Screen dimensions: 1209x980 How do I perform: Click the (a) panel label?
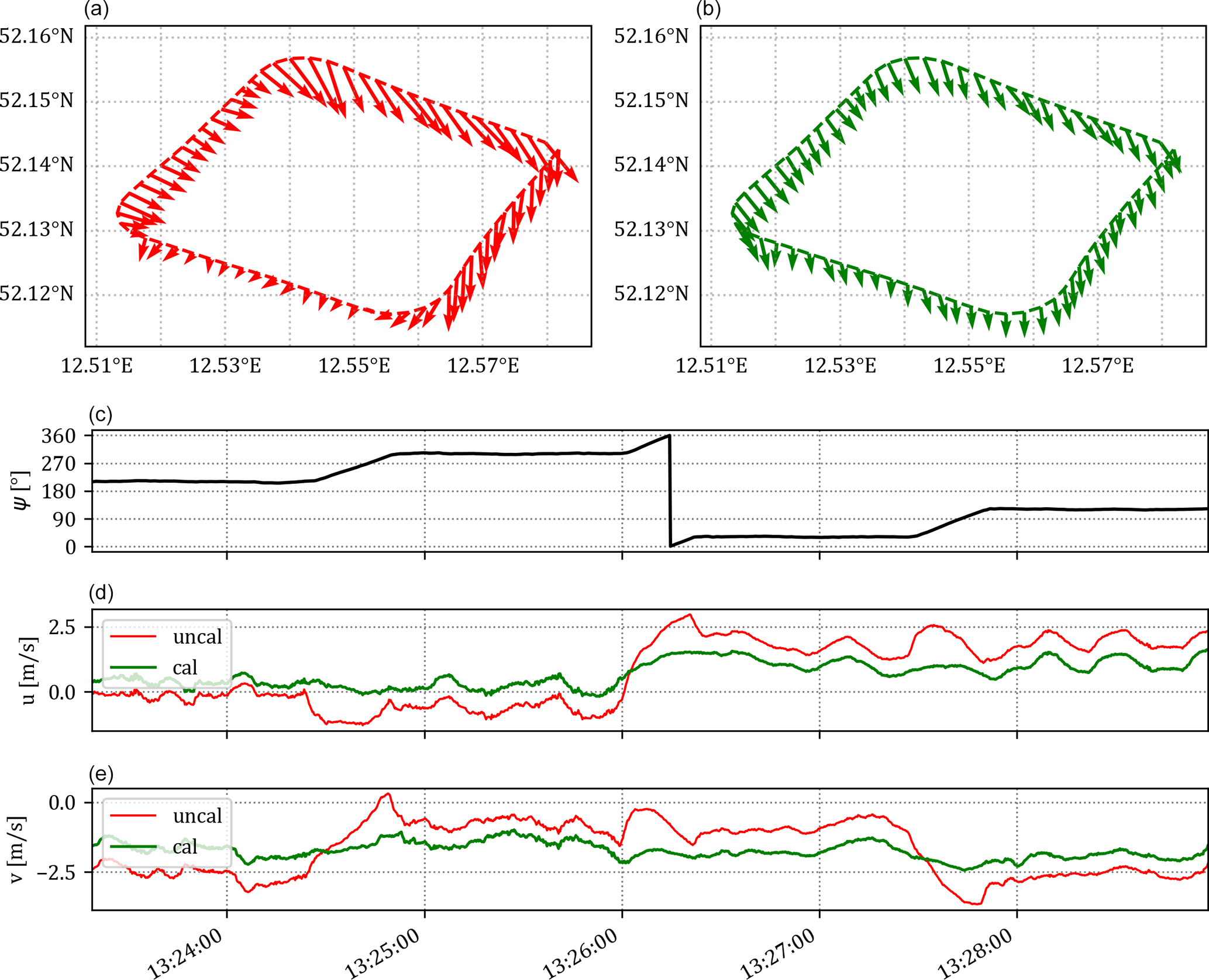97,9
